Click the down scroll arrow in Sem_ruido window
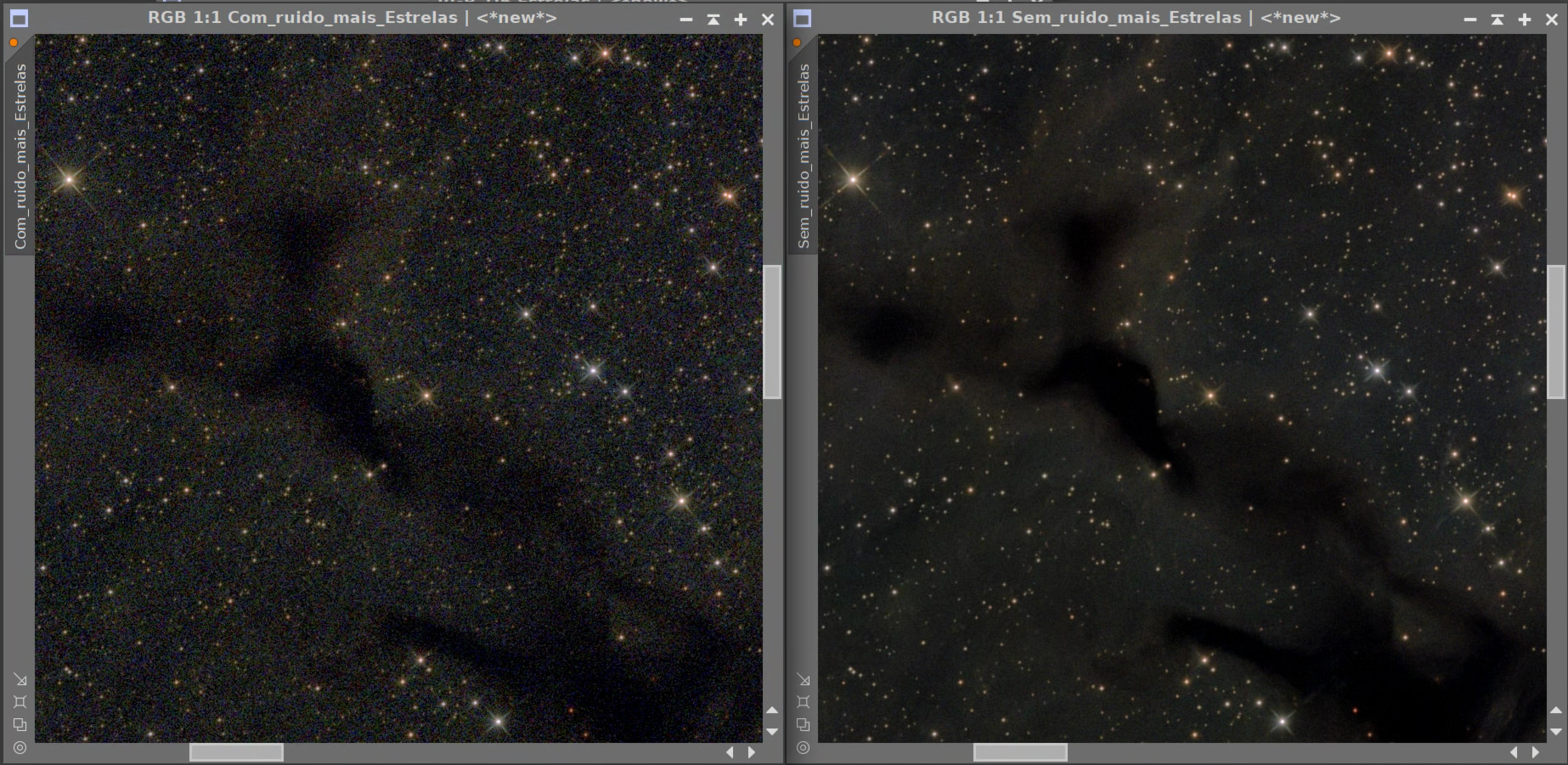Image resolution: width=1568 pixels, height=765 pixels. coord(1556,731)
